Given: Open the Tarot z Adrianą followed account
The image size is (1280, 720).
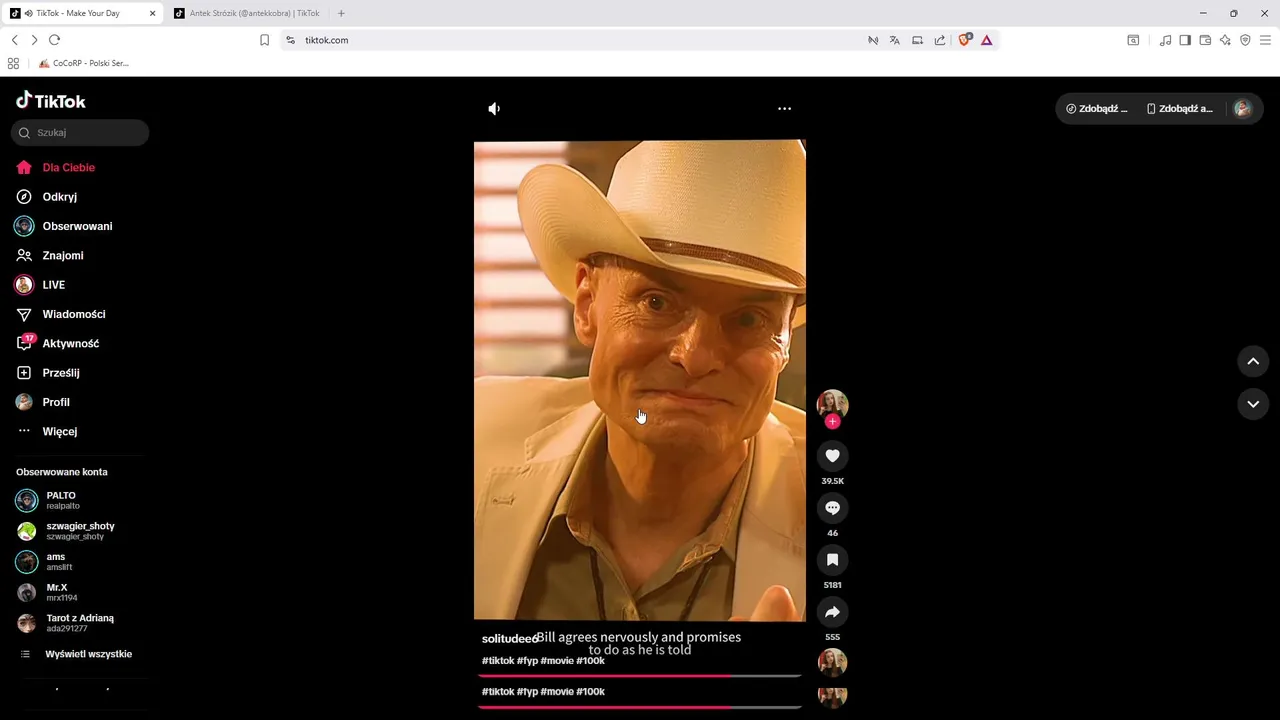Looking at the screenshot, I should pyautogui.click(x=66, y=623).
